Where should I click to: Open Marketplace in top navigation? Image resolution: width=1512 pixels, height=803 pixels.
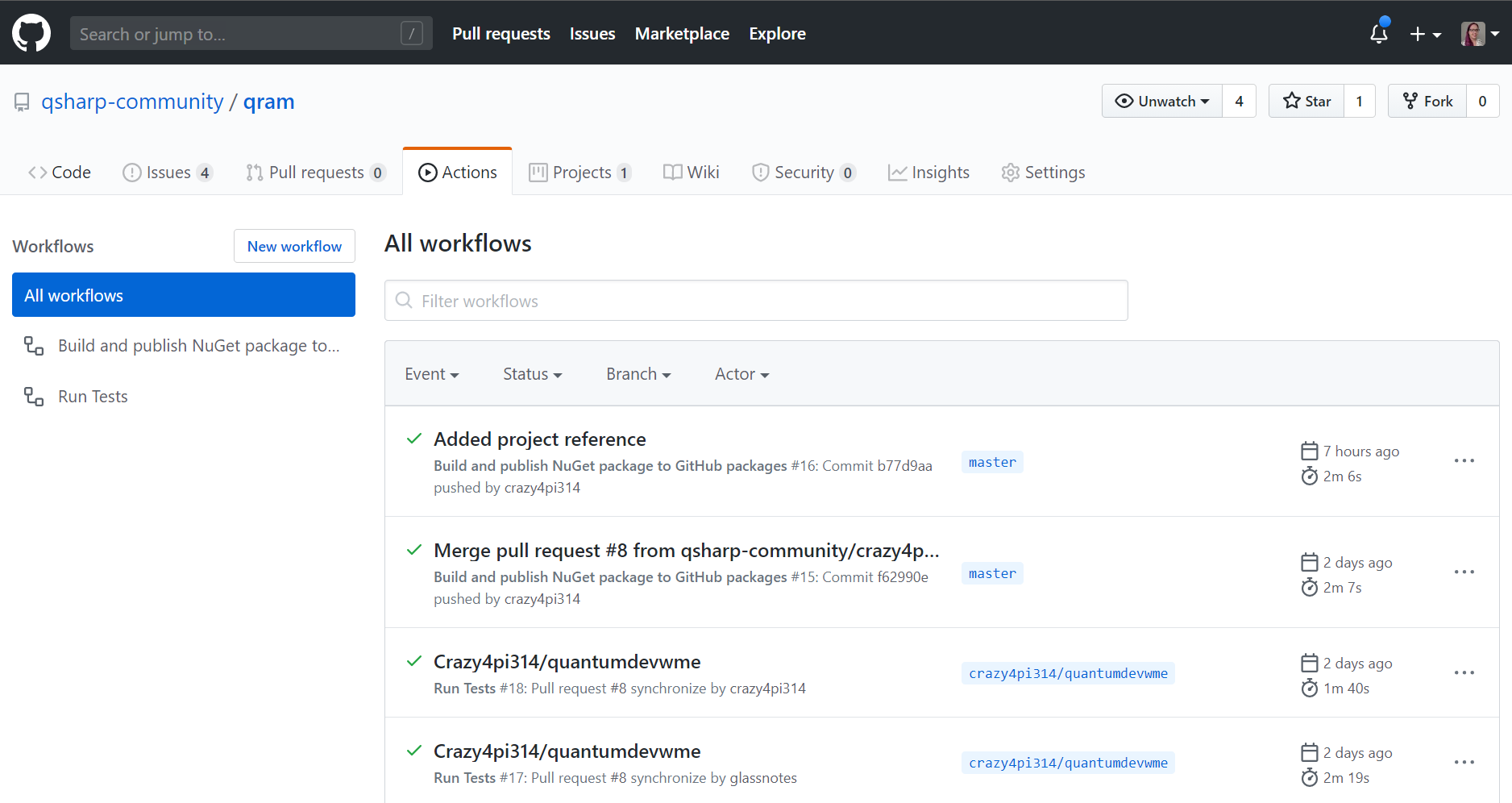[x=682, y=34]
